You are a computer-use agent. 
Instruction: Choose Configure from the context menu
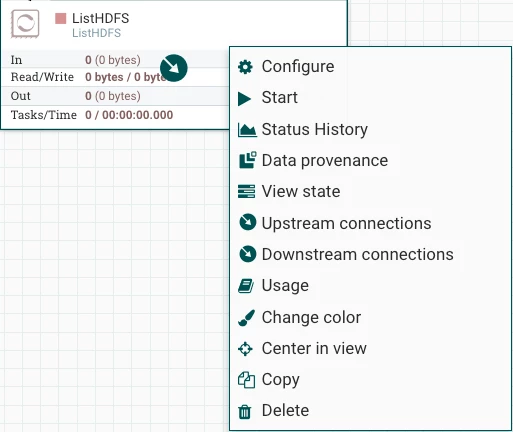click(x=371, y=66)
